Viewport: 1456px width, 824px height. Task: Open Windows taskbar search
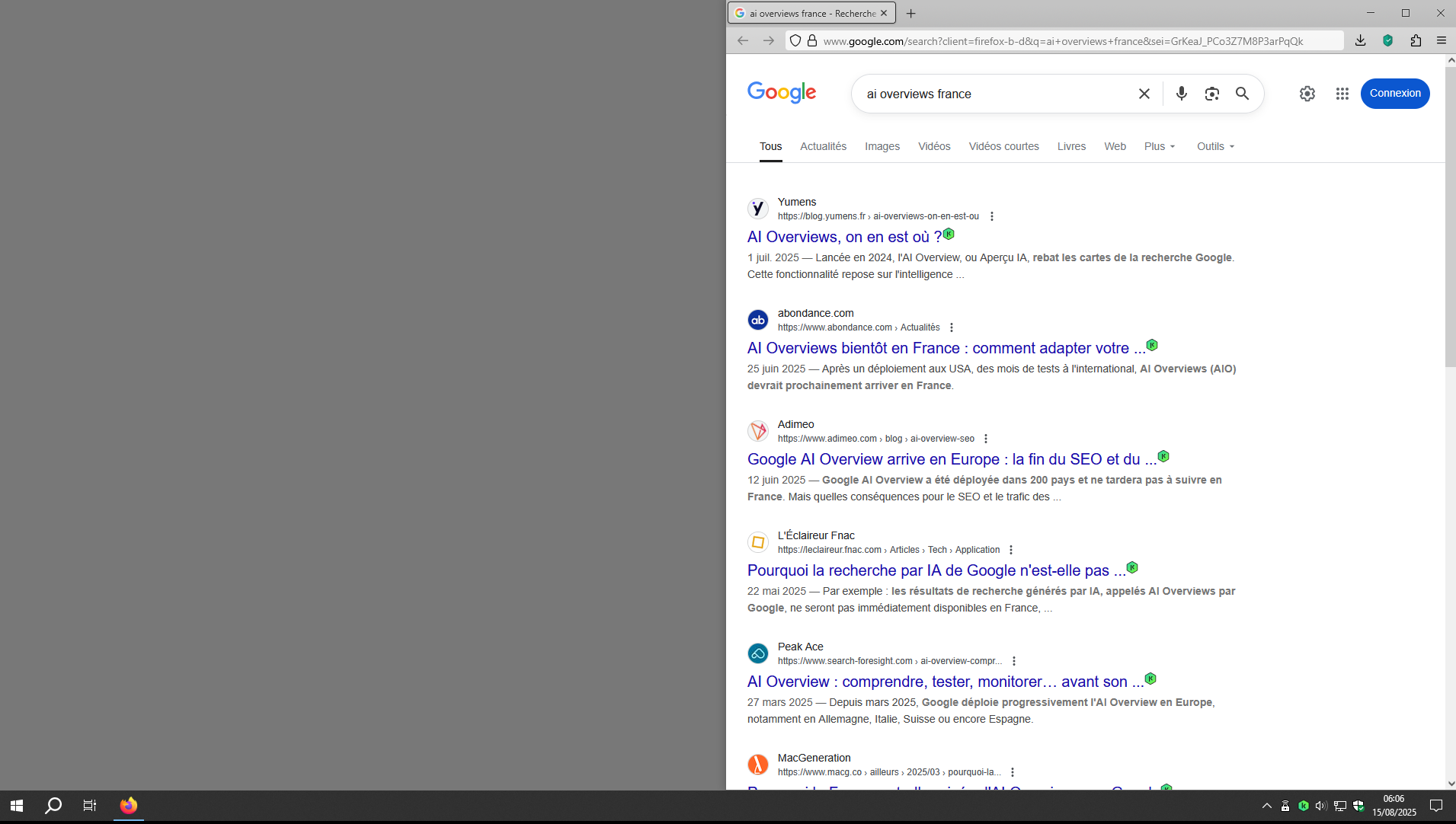pos(53,806)
